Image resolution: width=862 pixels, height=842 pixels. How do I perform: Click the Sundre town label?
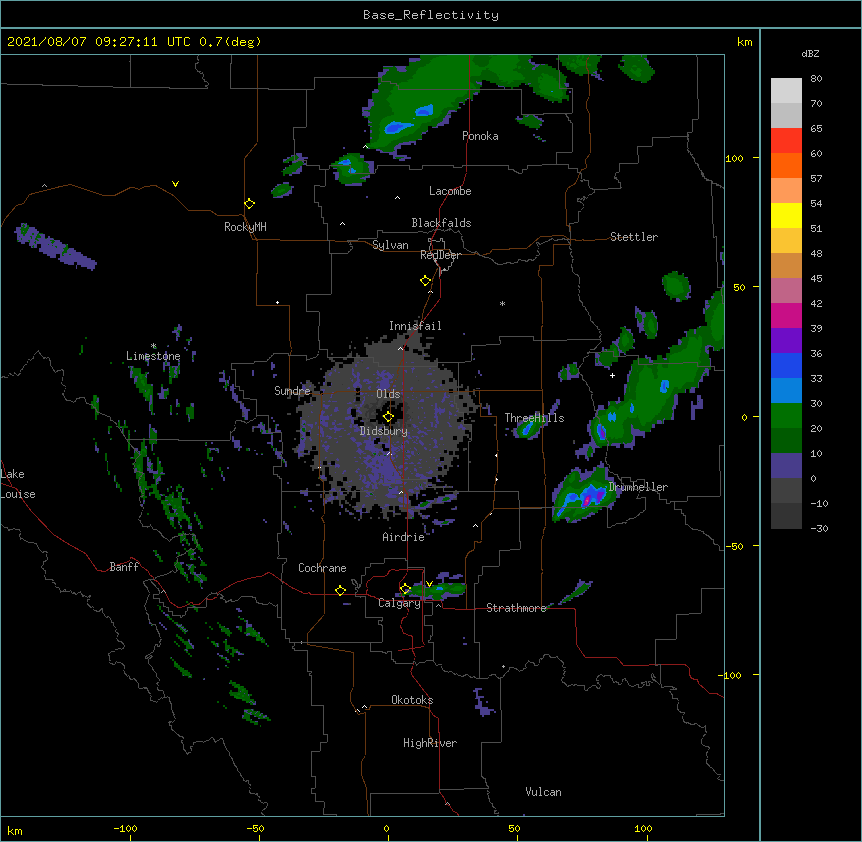pyautogui.click(x=292, y=391)
